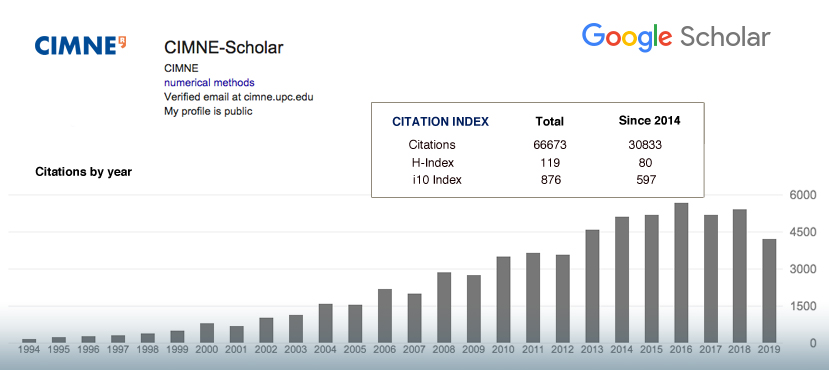Click the 1995 year axis label
Image resolution: width=829 pixels, height=370 pixels.
(59, 349)
